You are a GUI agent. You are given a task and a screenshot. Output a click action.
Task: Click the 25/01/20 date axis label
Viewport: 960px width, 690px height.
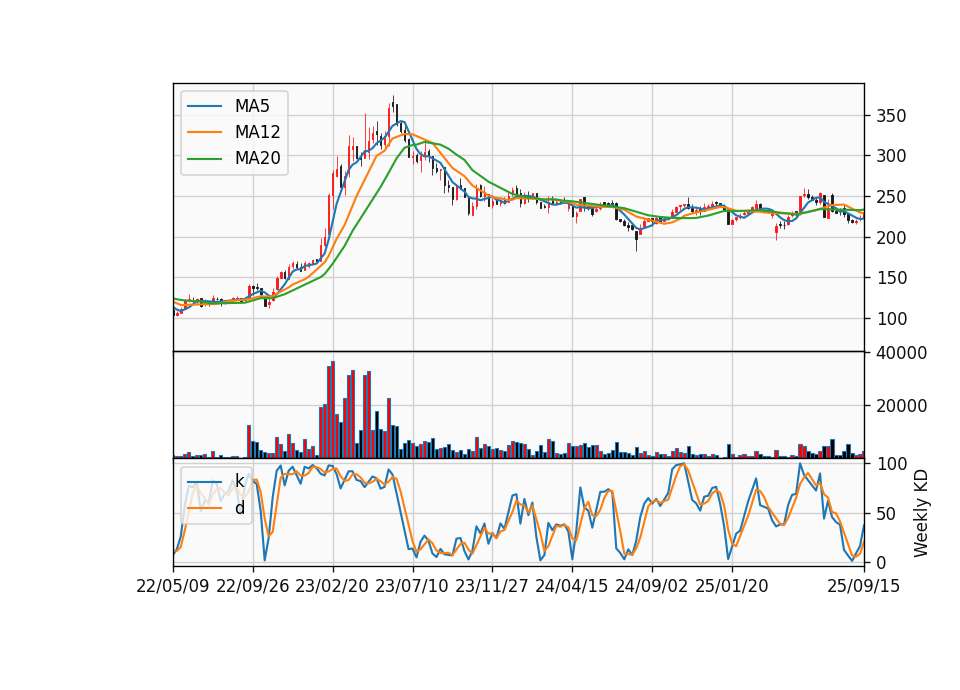732,586
